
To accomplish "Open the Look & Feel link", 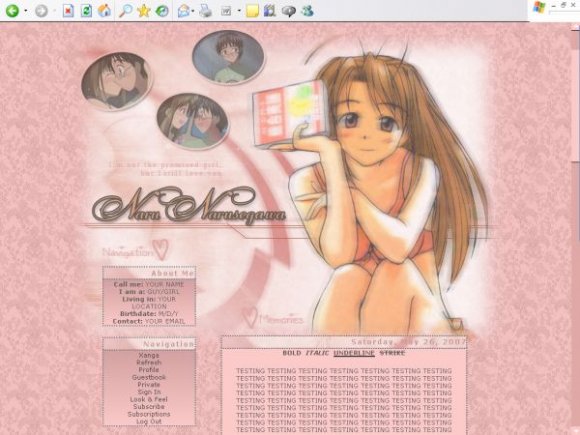I will pos(149,399).
